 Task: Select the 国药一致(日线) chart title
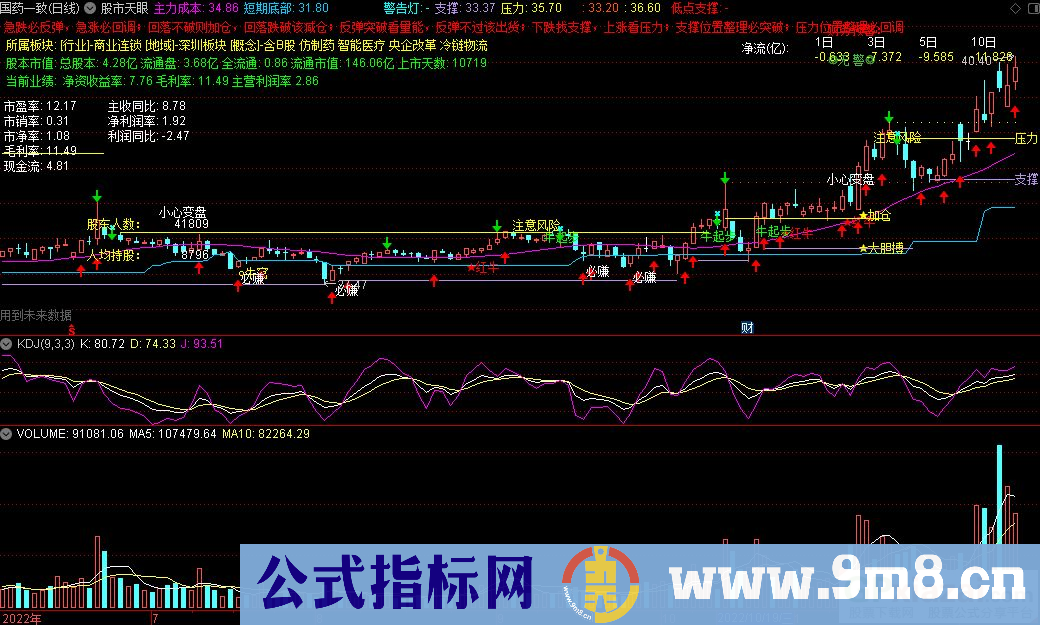pos(40,9)
